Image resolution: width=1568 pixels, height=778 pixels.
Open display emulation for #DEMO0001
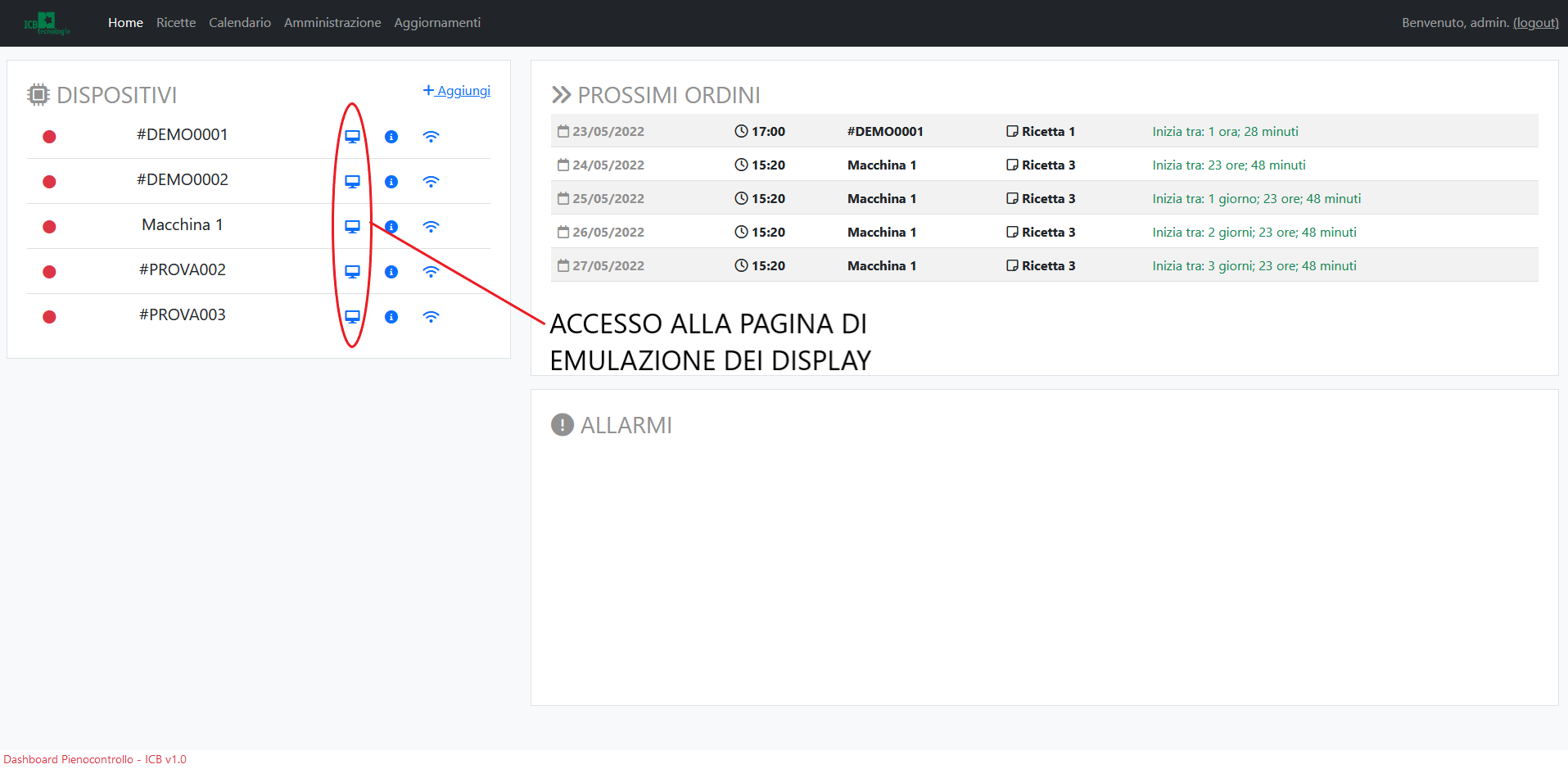[352, 137]
